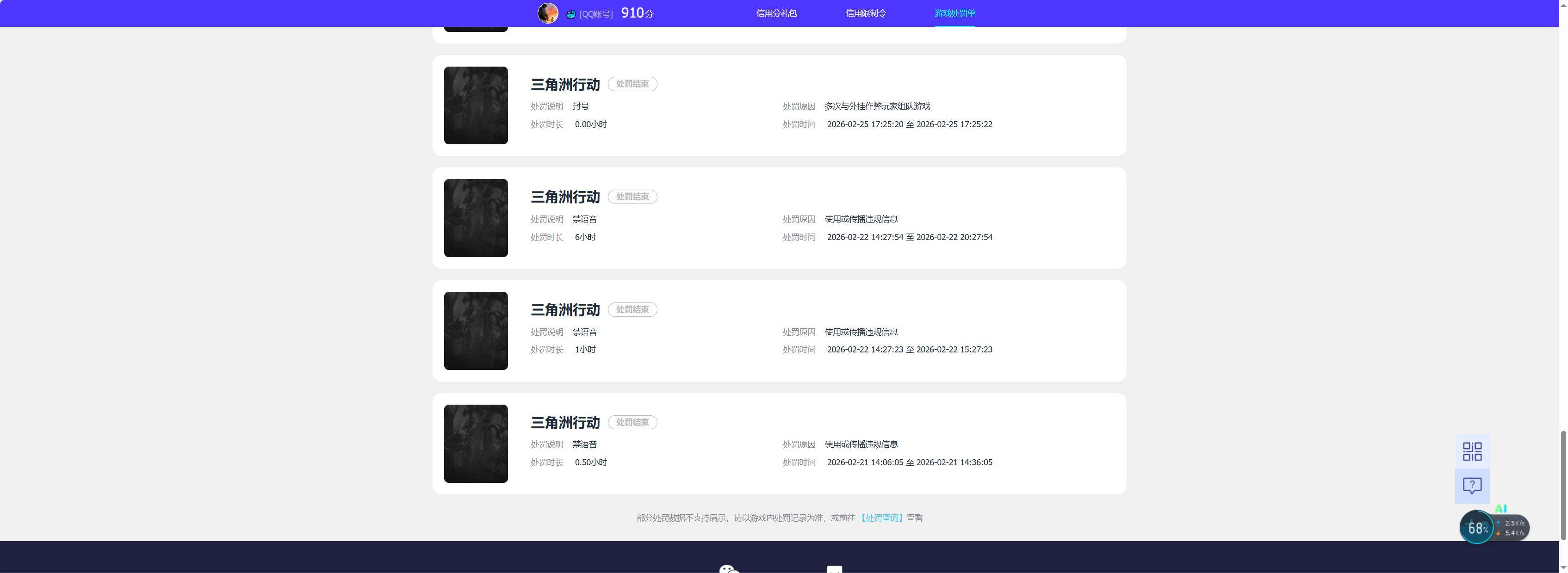Click 处罚结束 badge on the 封号 record

pos(632,84)
